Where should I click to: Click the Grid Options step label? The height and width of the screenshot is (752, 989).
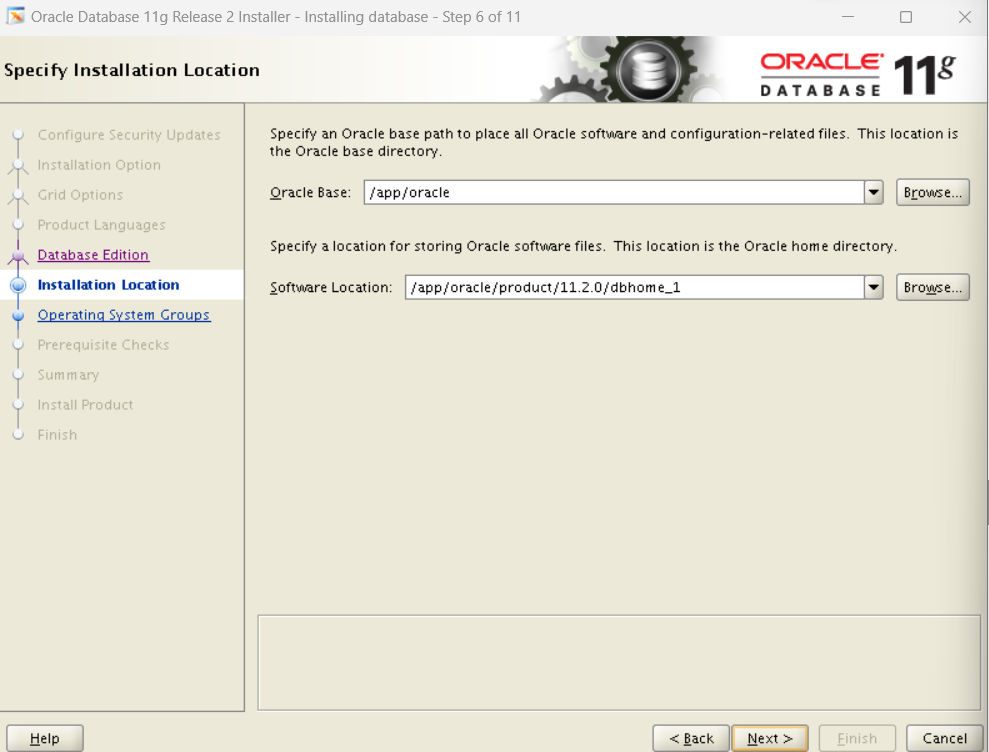coord(80,195)
